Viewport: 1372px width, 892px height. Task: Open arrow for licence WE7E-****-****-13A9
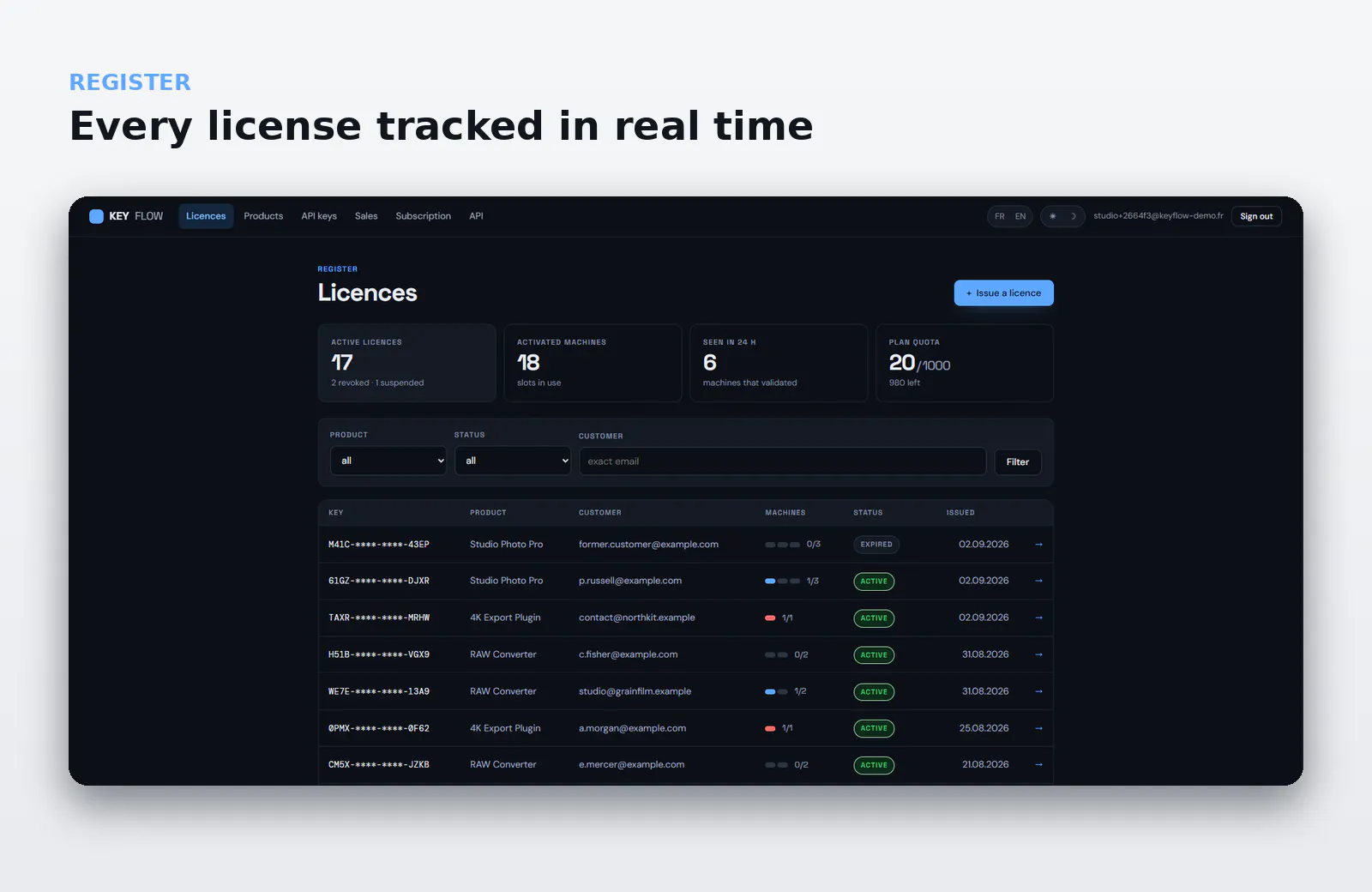pos(1038,691)
